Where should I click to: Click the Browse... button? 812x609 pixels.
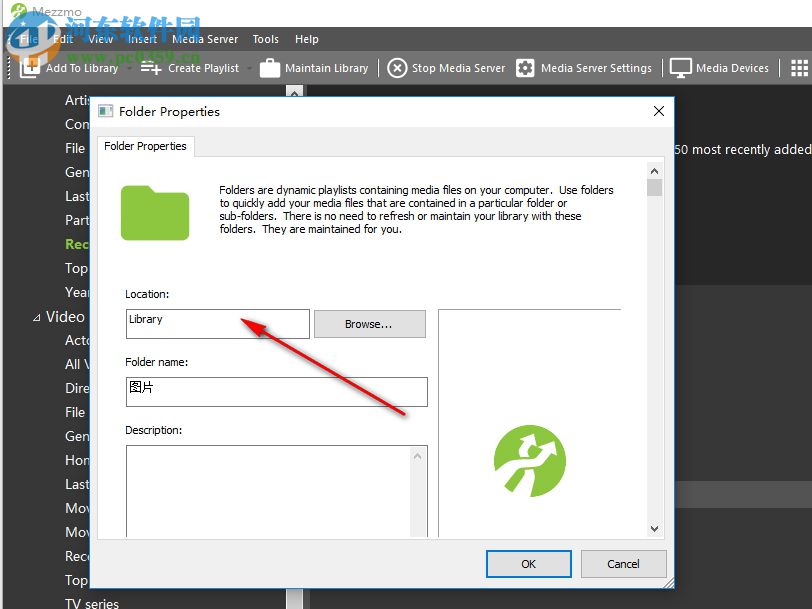[370, 324]
